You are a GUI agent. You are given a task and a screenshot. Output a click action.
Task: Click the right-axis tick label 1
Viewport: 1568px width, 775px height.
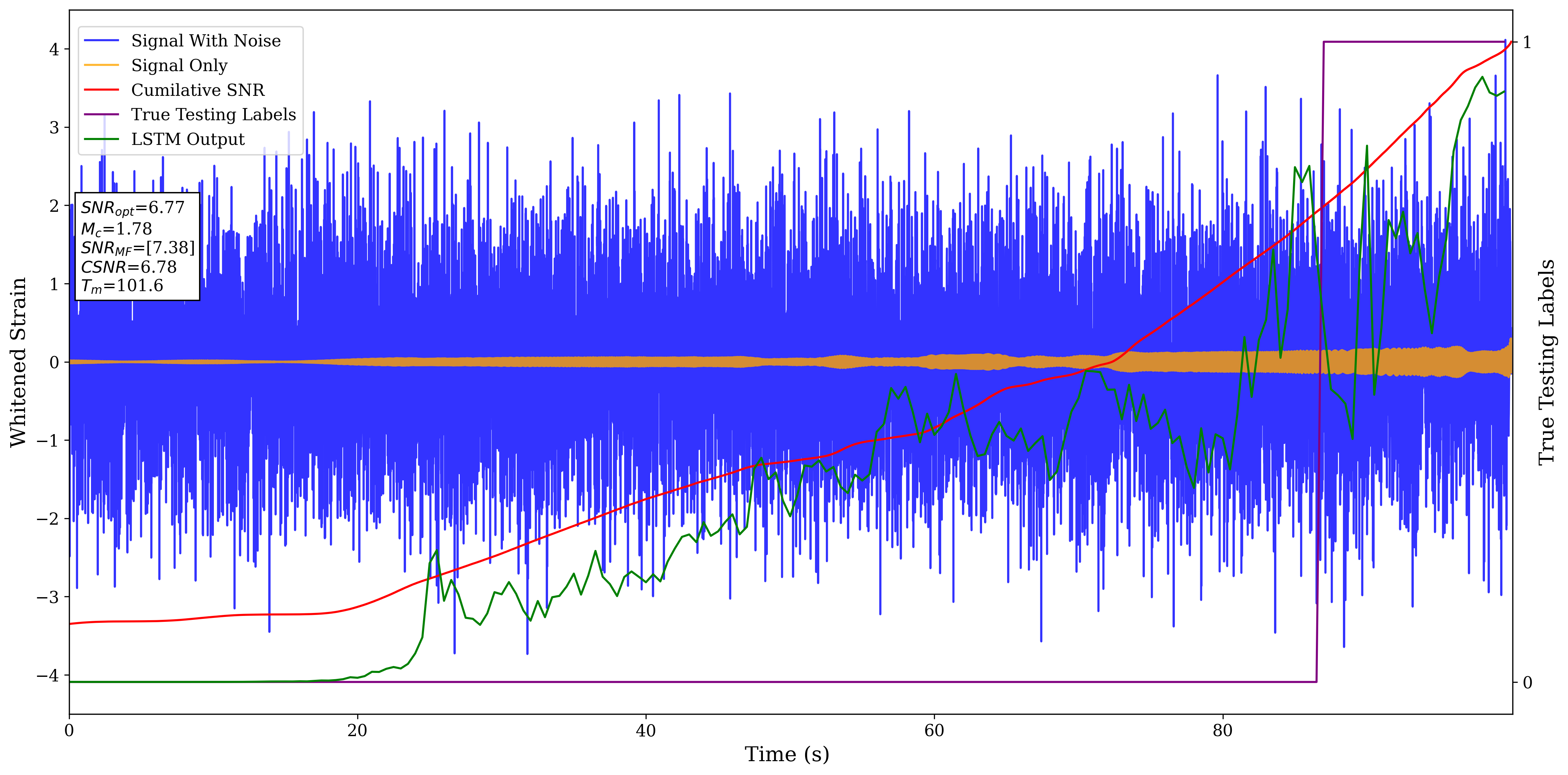1526,42
